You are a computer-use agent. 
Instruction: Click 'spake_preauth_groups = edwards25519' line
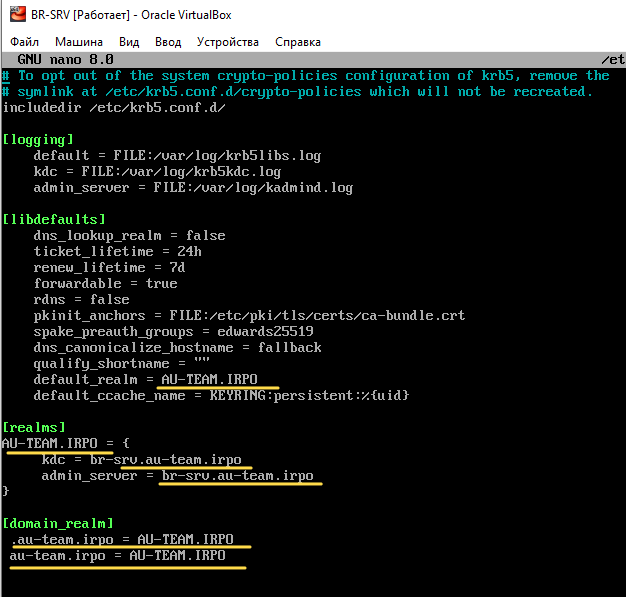(173, 331)
